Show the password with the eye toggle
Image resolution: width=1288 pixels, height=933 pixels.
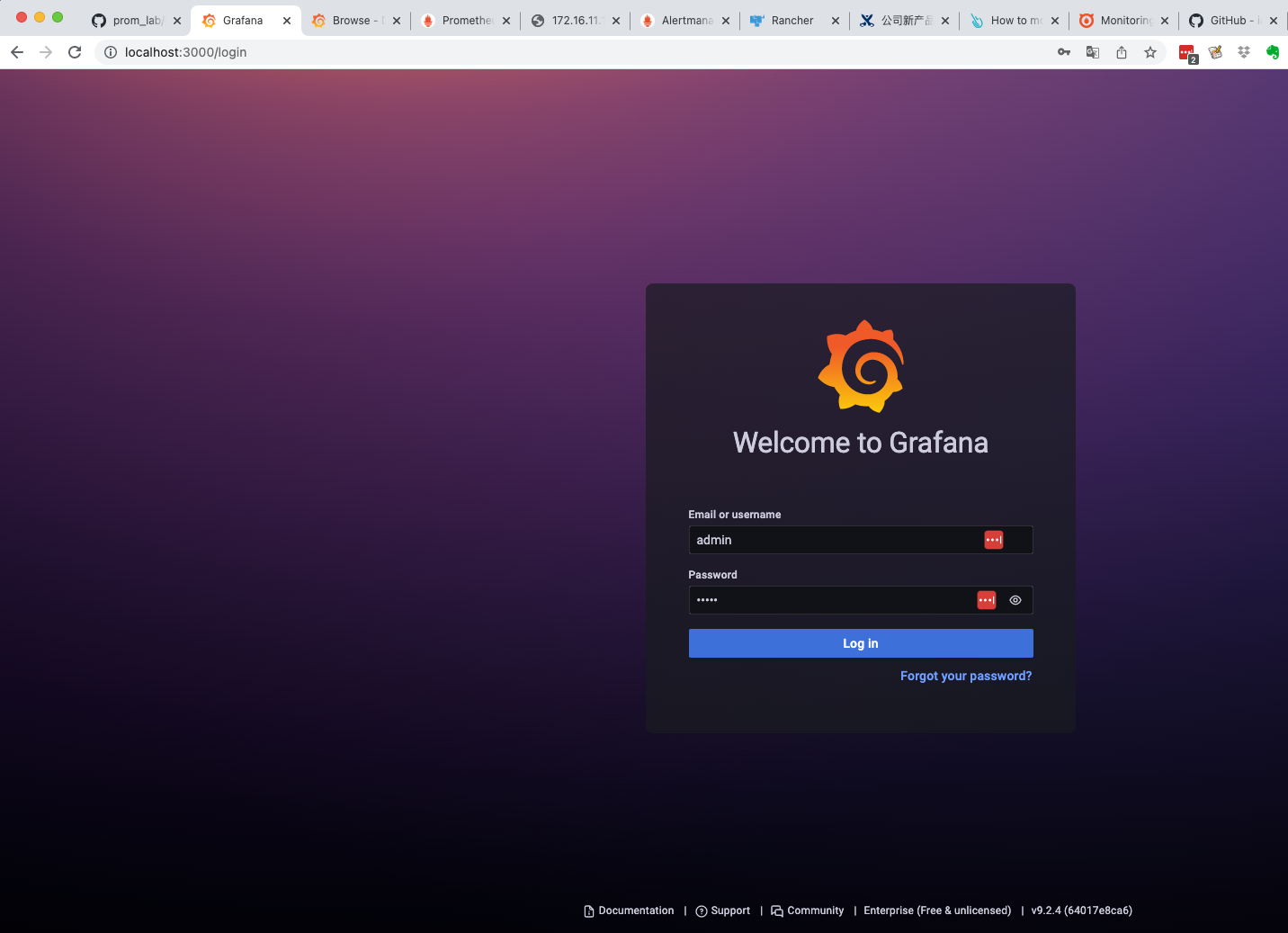pyautogui.click(x=1015, y=600)
